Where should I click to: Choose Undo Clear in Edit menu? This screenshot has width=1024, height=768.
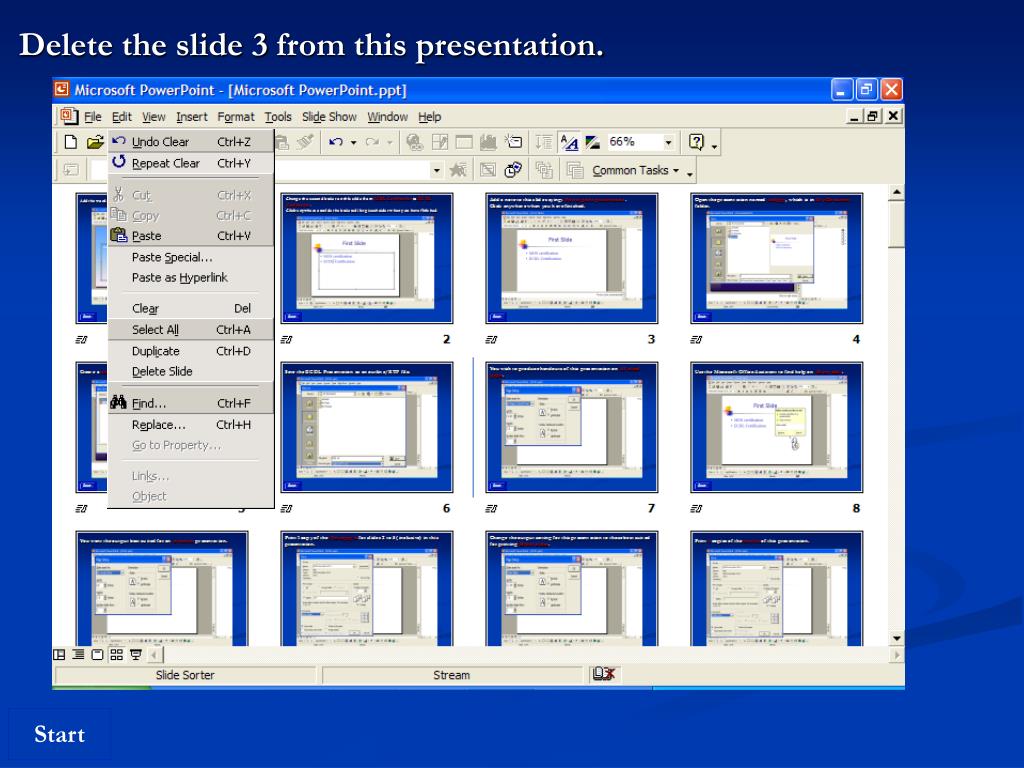pos(191,142)
